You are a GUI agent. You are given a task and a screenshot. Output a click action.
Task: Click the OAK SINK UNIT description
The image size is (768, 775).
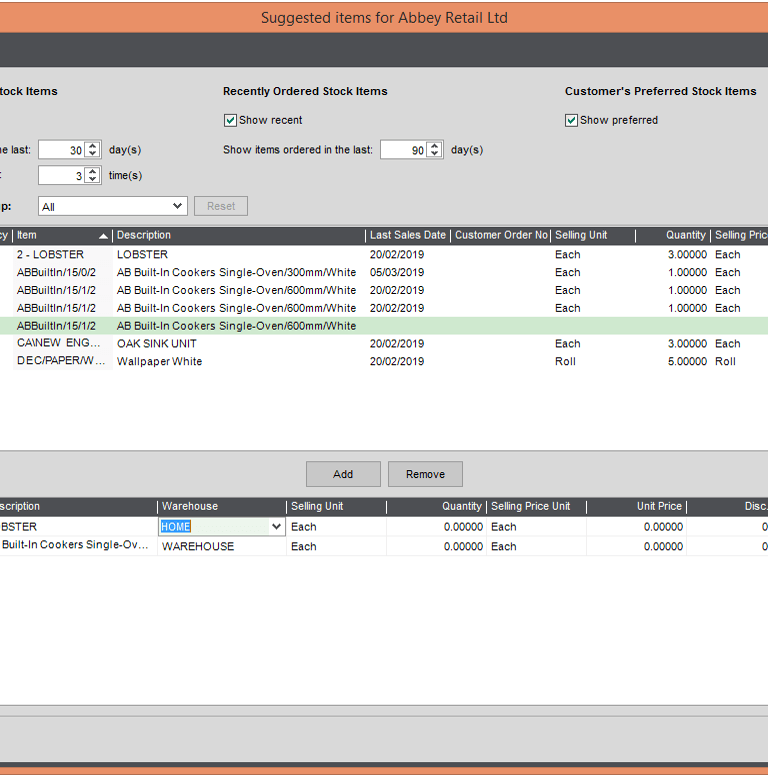157,344
